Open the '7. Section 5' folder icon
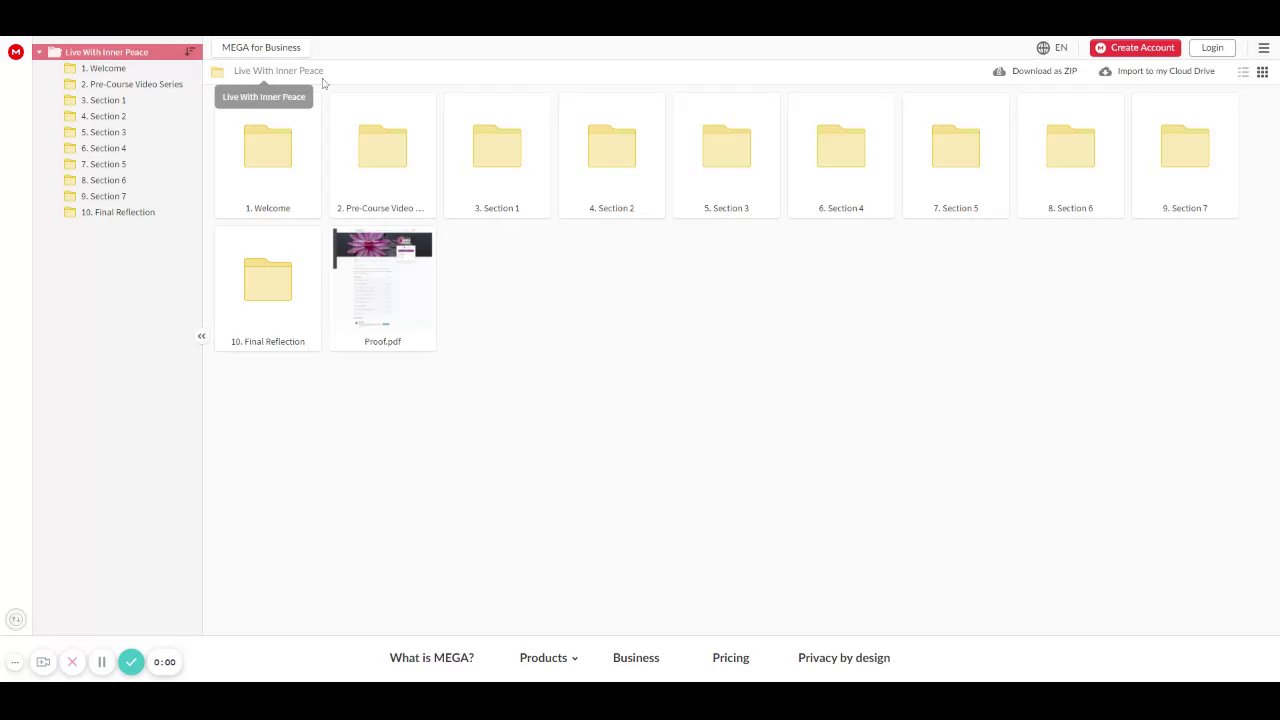Screen dimensions: 1280x720 956,146
